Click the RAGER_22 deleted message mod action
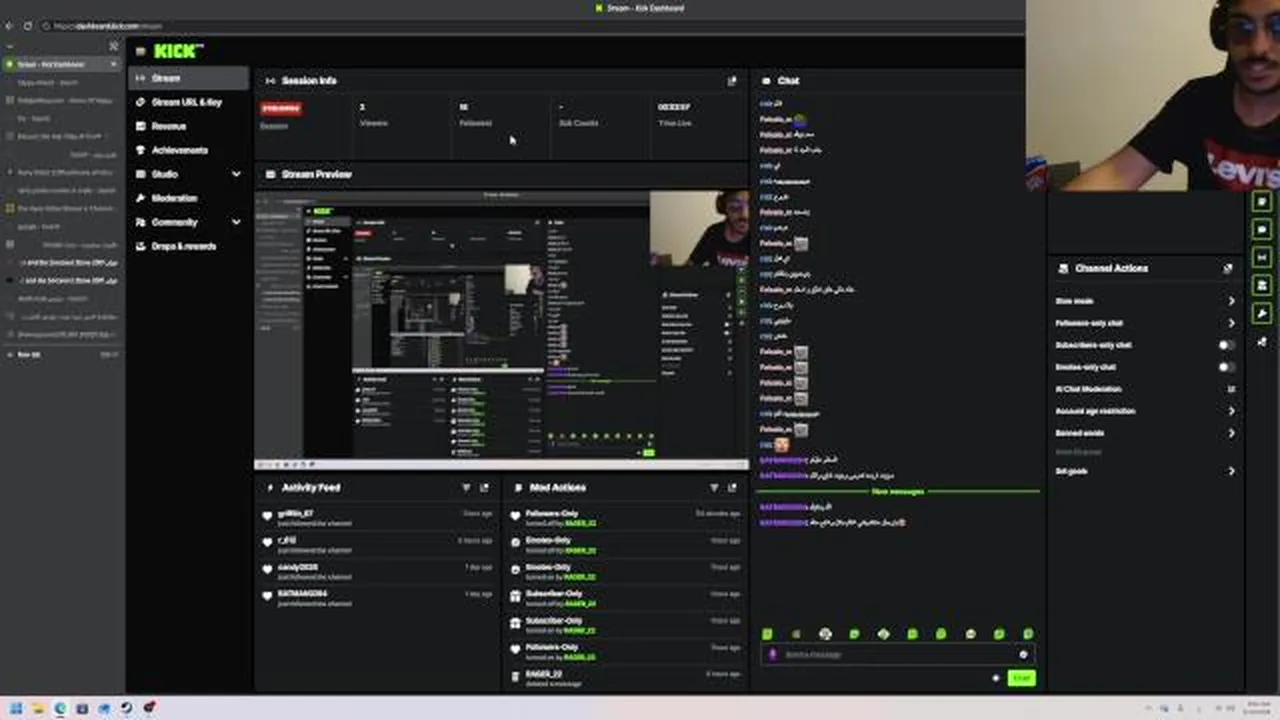This screenshot has height=720, width=1280. pyautogui.click(x=626, y=679)
